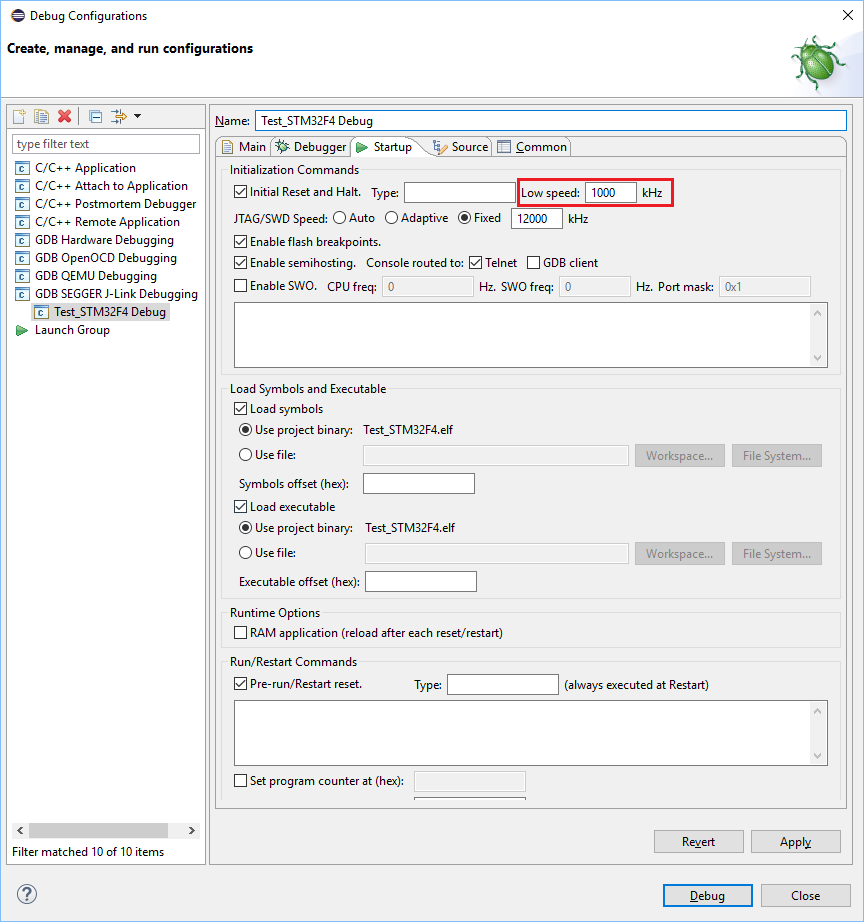Launch debugging with the Debug button
This screenshot has width=864, height=922.
click(707, 895)
